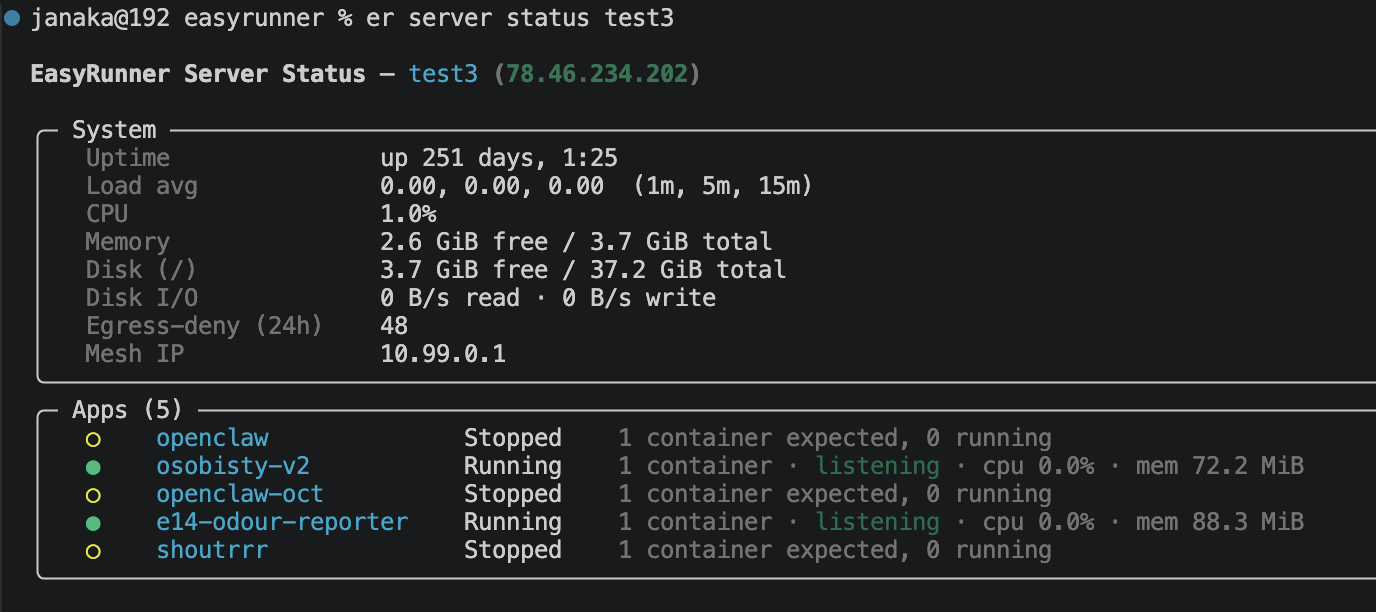The width and height of the screenshot is (1376, 612).
Task: Click the Uptime label
Action: (x=128, y=158)
